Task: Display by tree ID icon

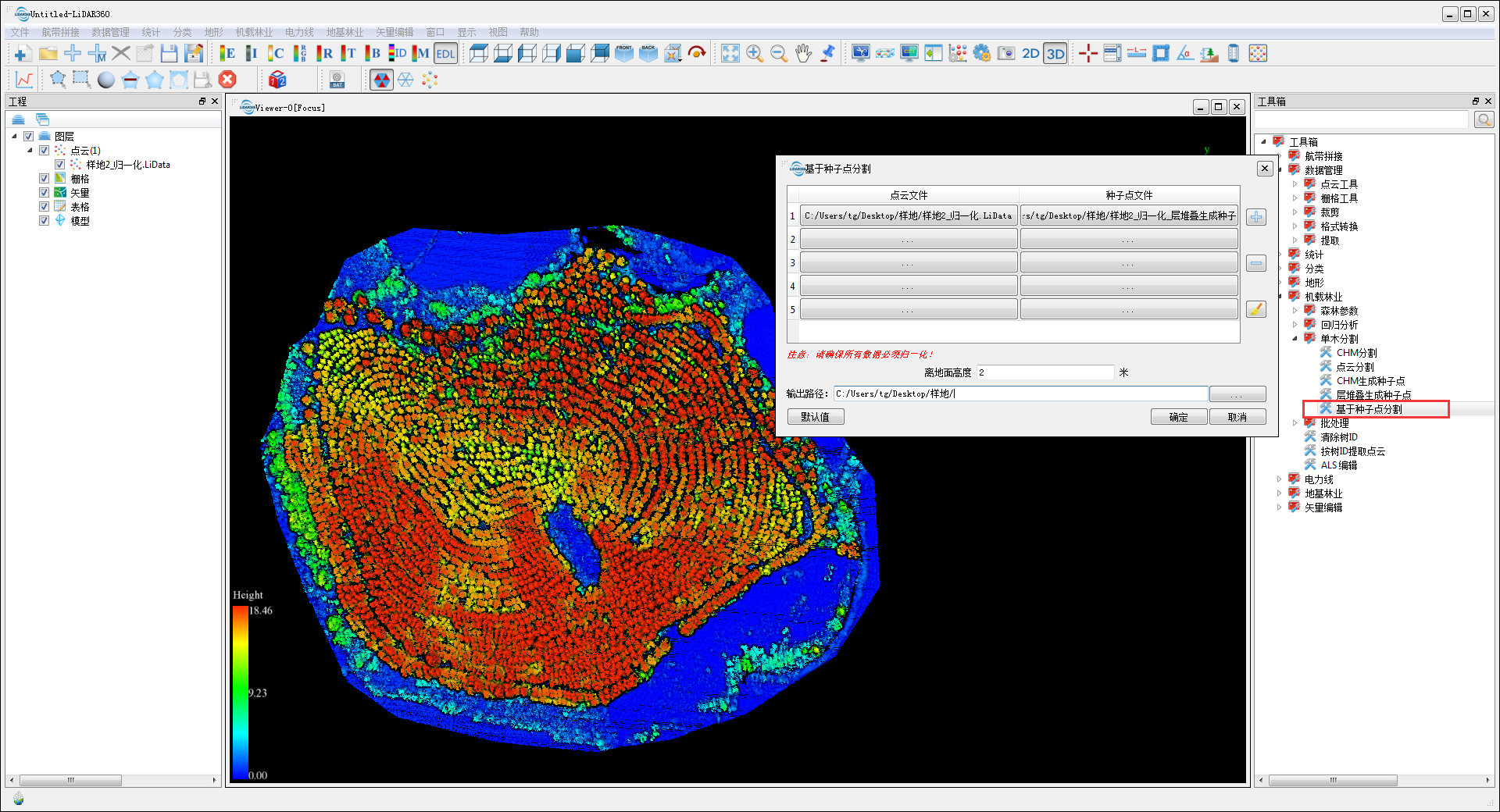Action: 398,53
